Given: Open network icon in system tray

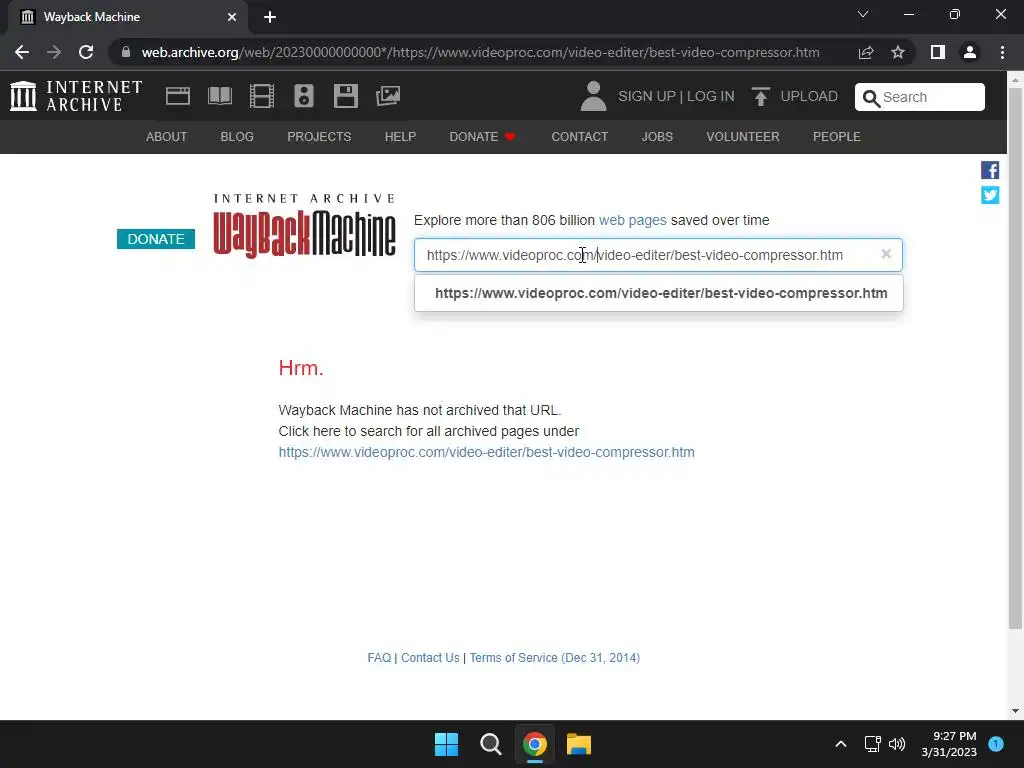Looking at the screenshot, I should pyautogui.click(x=872, y=744).
